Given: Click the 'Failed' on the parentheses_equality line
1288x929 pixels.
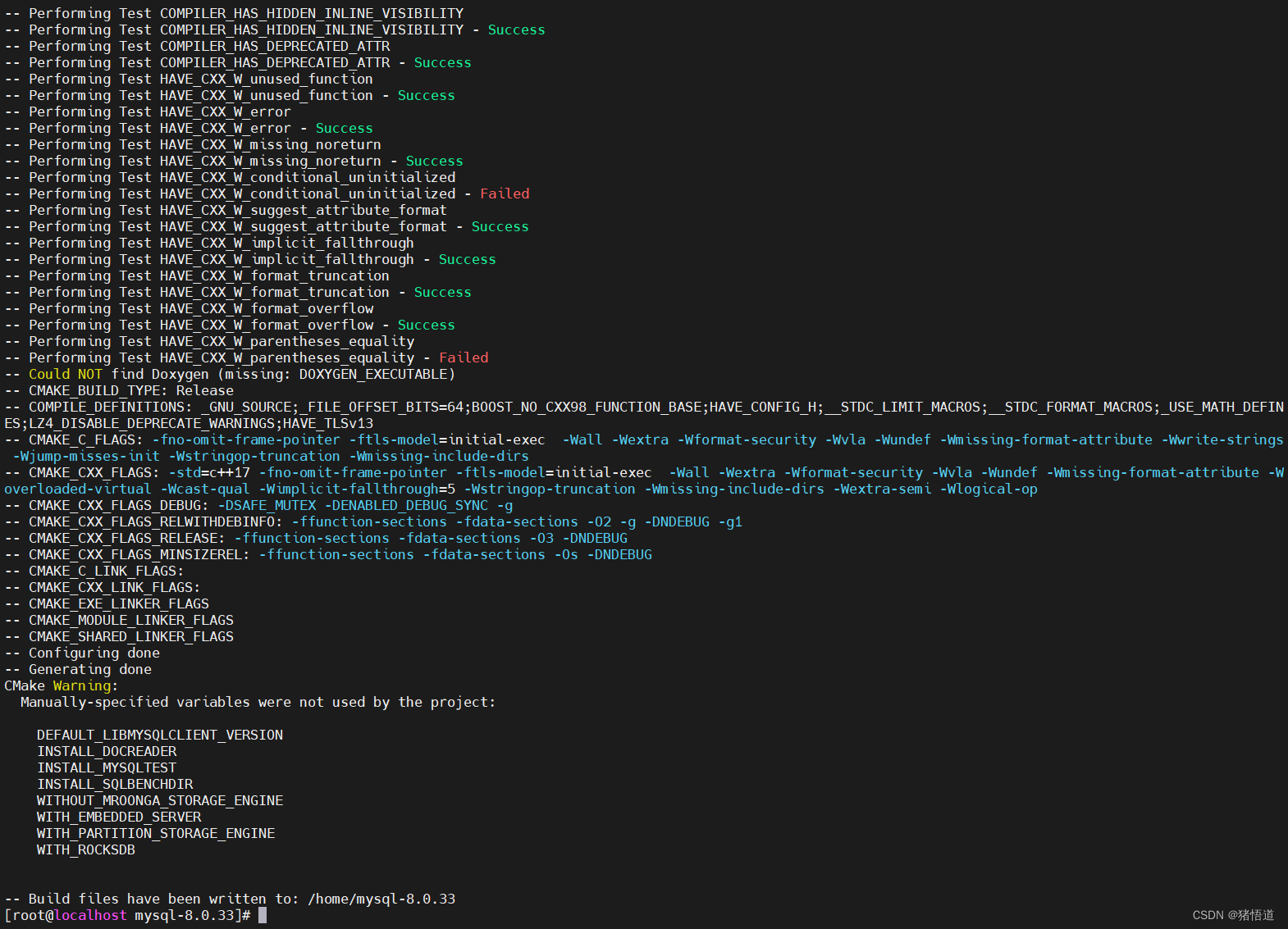Looking at the screenshot, I should click(464, 357).
